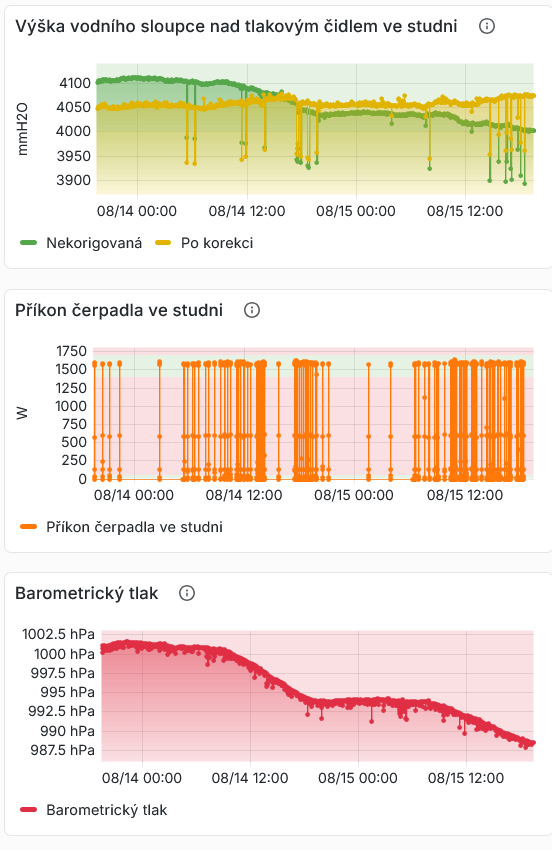This screenshot has width=552, height=850.
Task: Click info icon beside Barometrický tlak title
Action: [187, 593]
